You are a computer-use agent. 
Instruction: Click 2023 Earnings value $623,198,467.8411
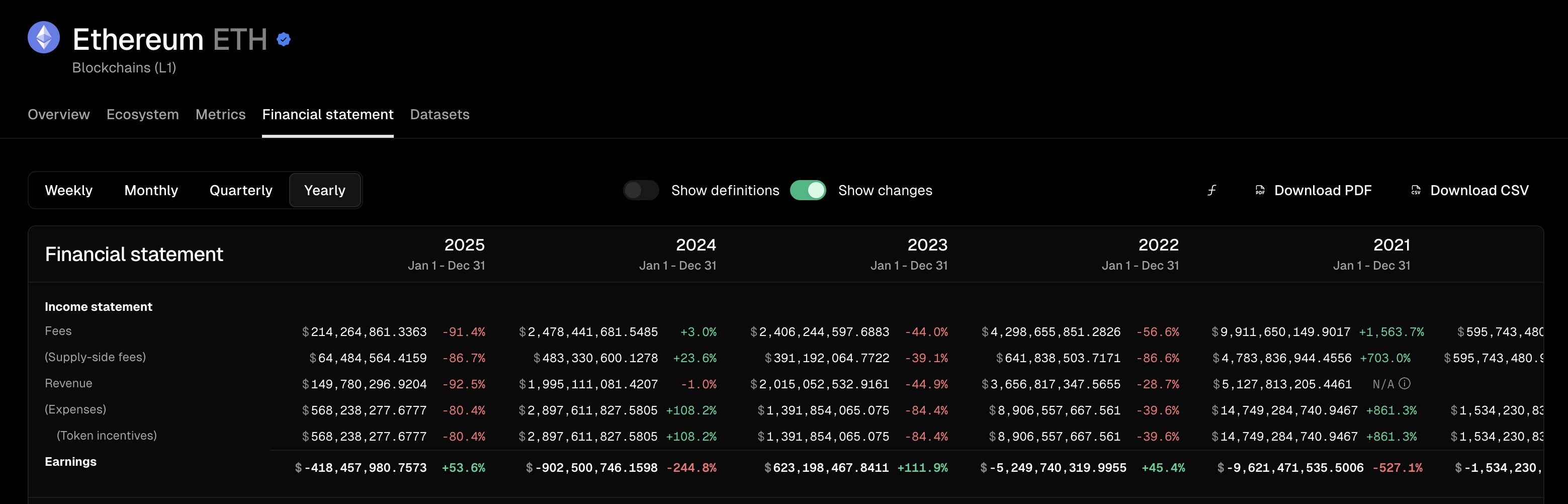827,467
